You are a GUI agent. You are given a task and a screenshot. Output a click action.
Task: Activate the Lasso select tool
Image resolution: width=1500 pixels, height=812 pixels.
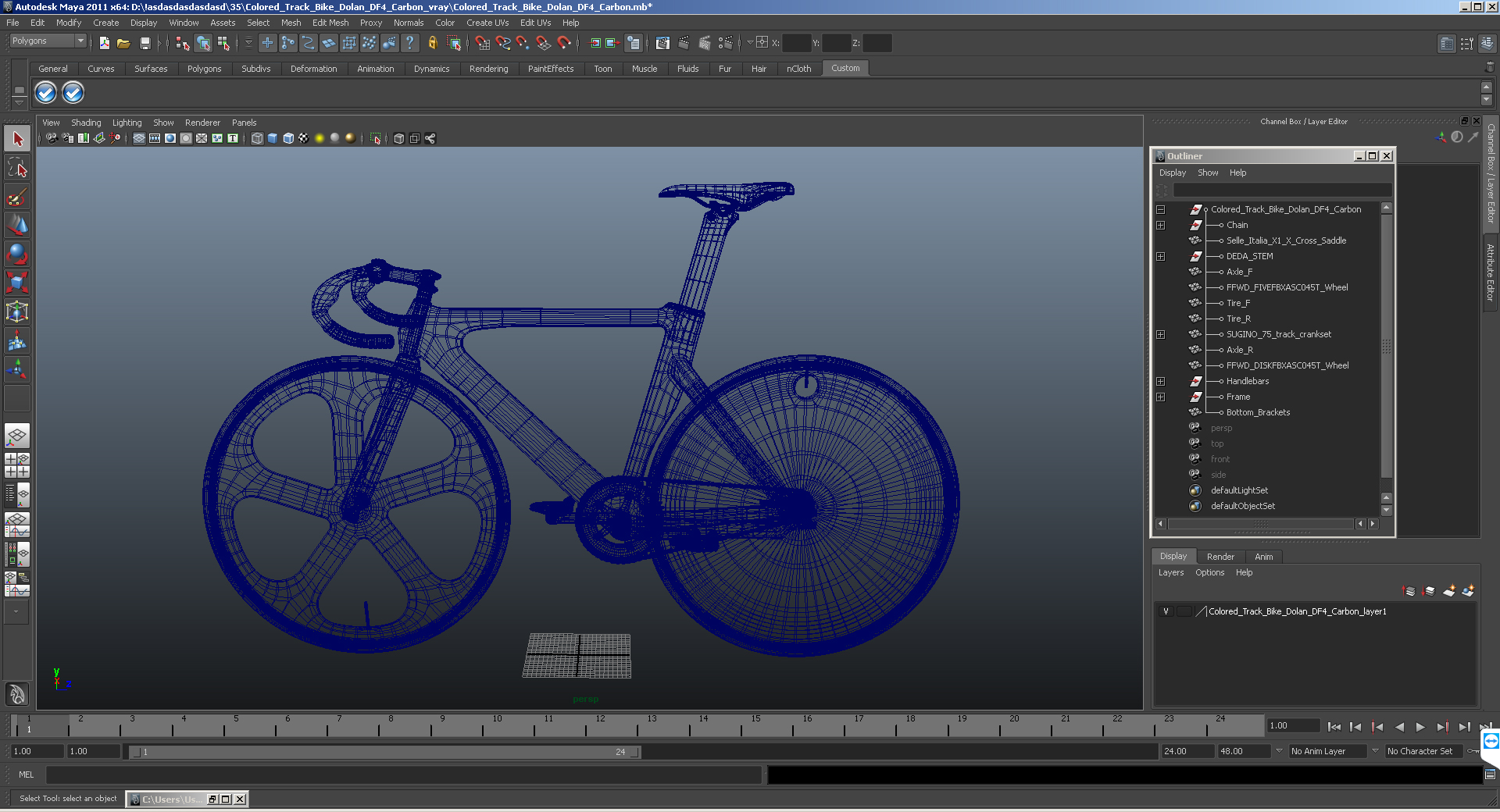coord(17,168)
